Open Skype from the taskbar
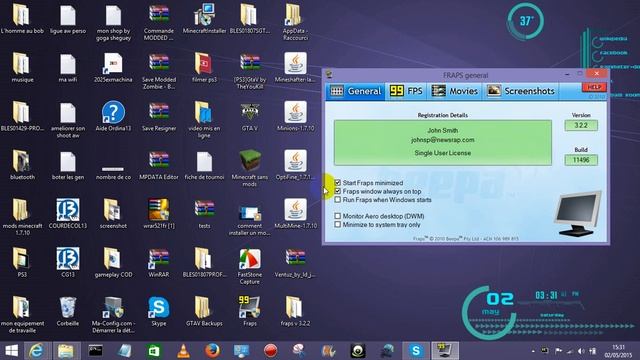The image size is (640, 360). tap(416, 351)
